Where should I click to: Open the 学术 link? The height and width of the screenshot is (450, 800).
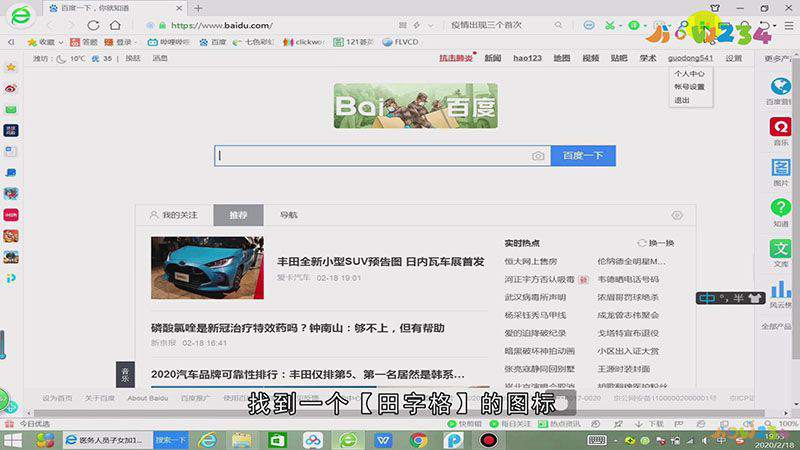(648, 58)
